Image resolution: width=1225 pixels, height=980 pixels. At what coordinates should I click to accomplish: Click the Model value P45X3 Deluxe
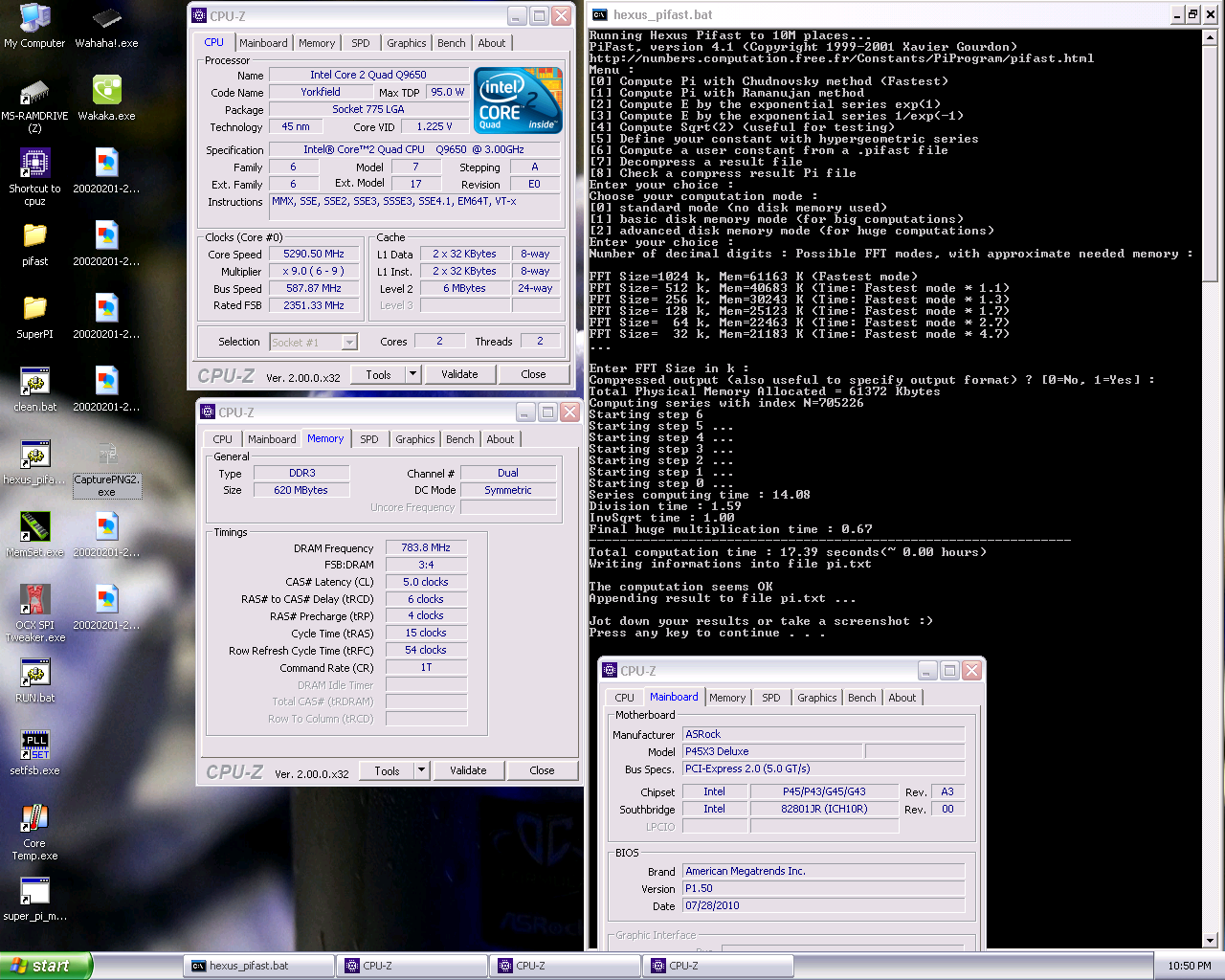click(772, 751)
